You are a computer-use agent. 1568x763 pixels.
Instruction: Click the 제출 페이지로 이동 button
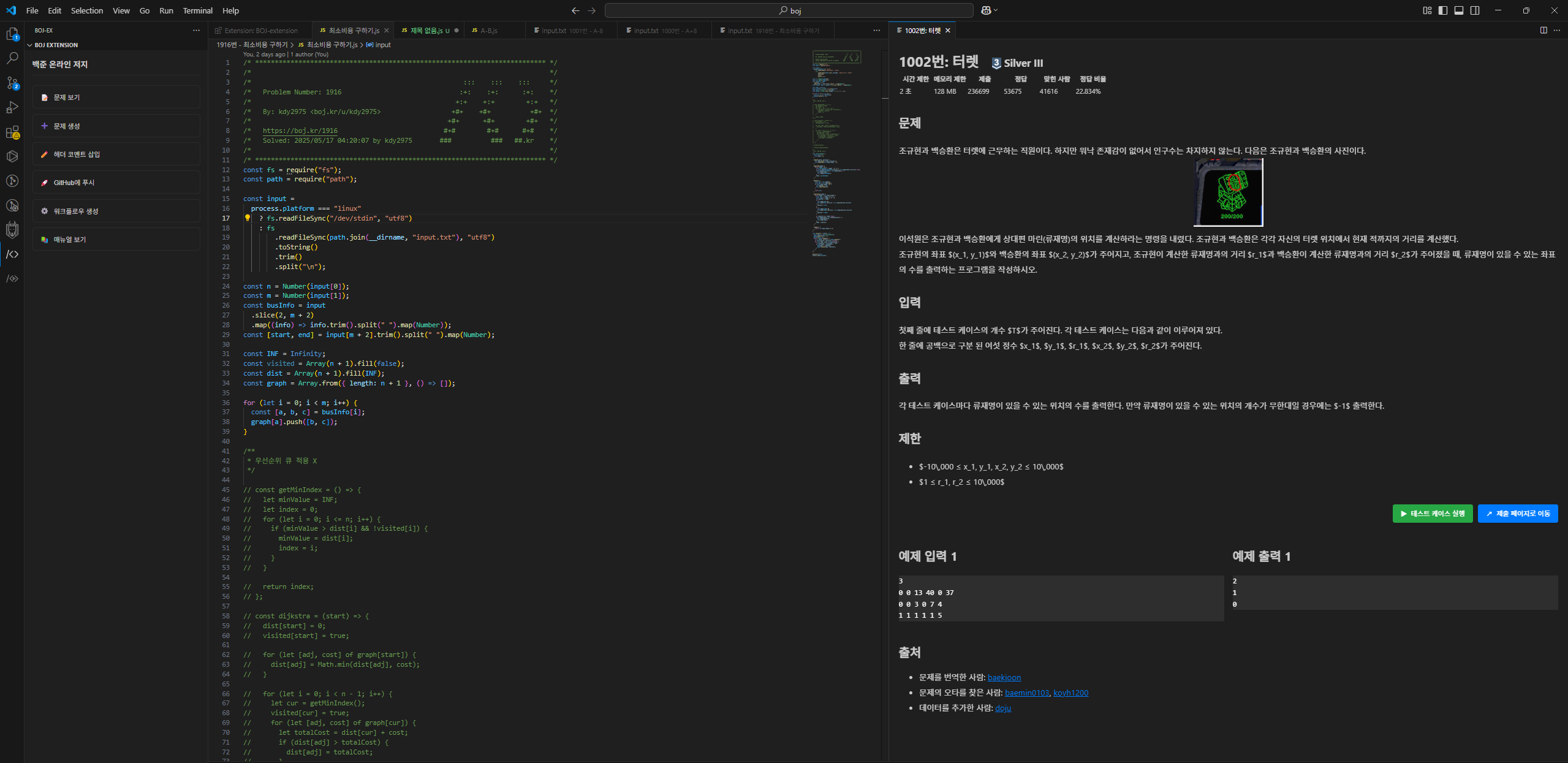[1517, 514]
